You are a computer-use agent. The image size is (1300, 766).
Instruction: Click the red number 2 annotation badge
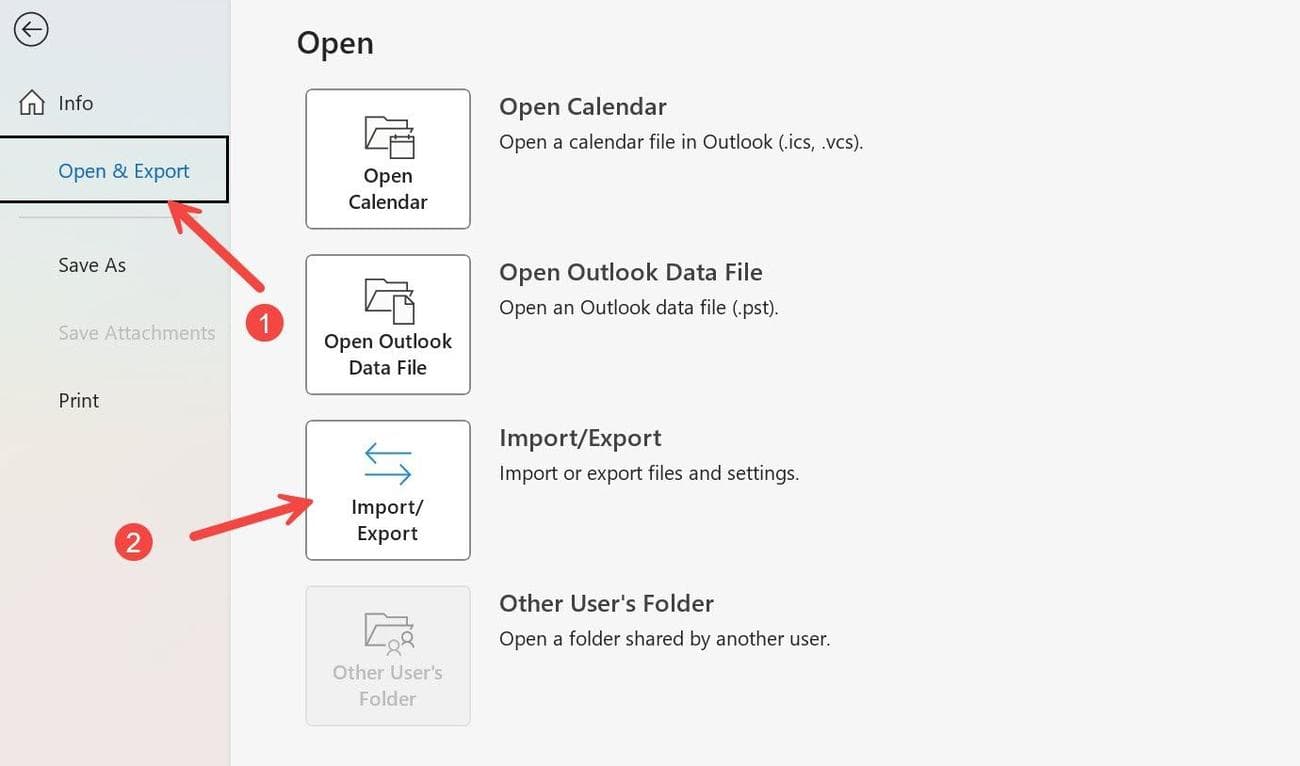133,542
